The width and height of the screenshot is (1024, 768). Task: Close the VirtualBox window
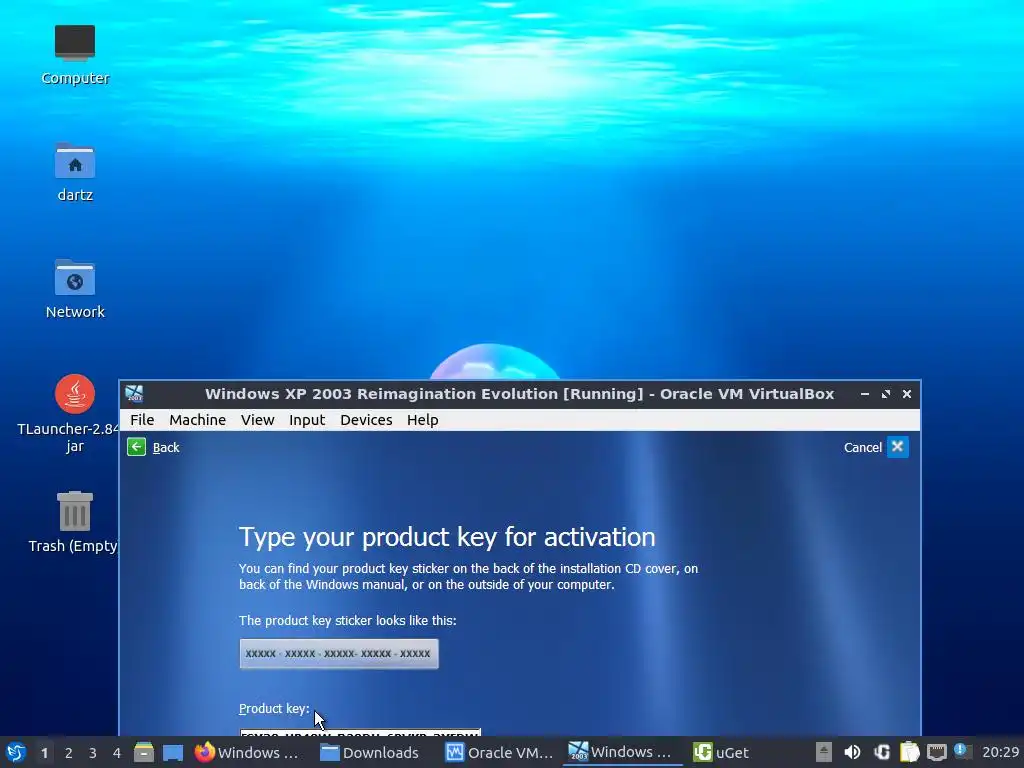click(906, 394)
